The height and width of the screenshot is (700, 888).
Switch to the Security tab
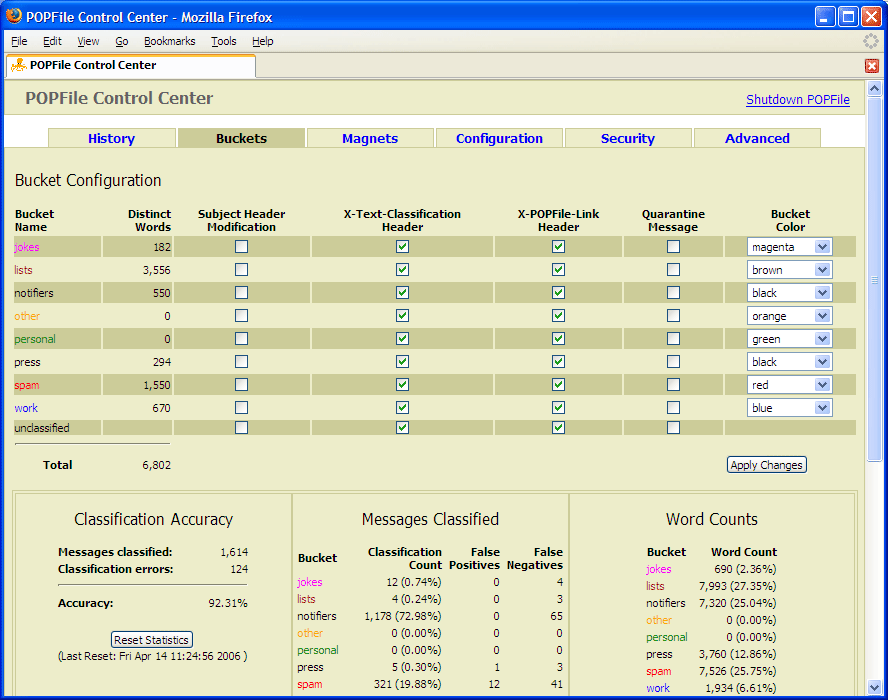[627, 138]
